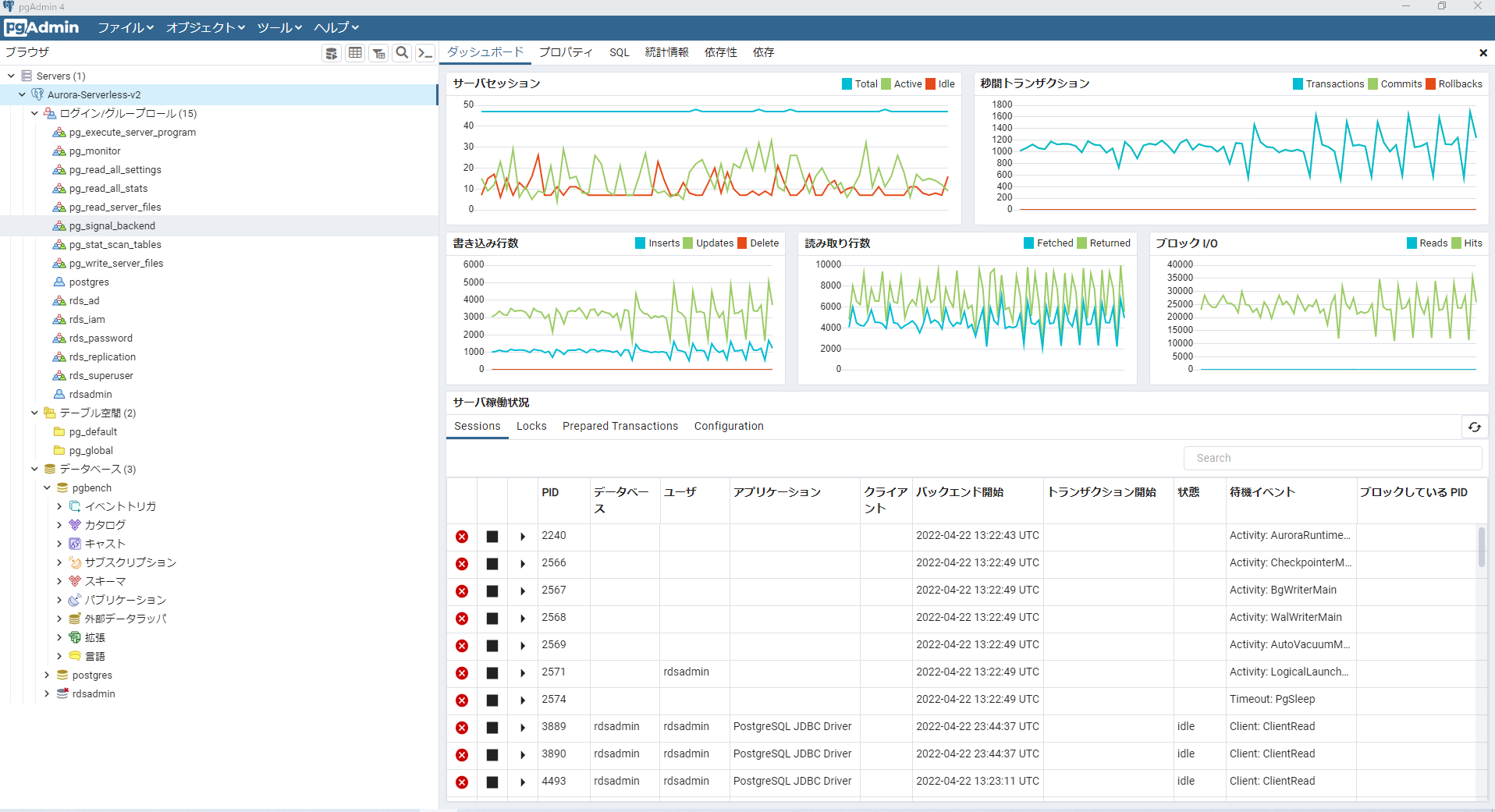The height and width of the screenshot is (812, 1495).
Task: Open the Locks tab
Action: tap(531, 426)
